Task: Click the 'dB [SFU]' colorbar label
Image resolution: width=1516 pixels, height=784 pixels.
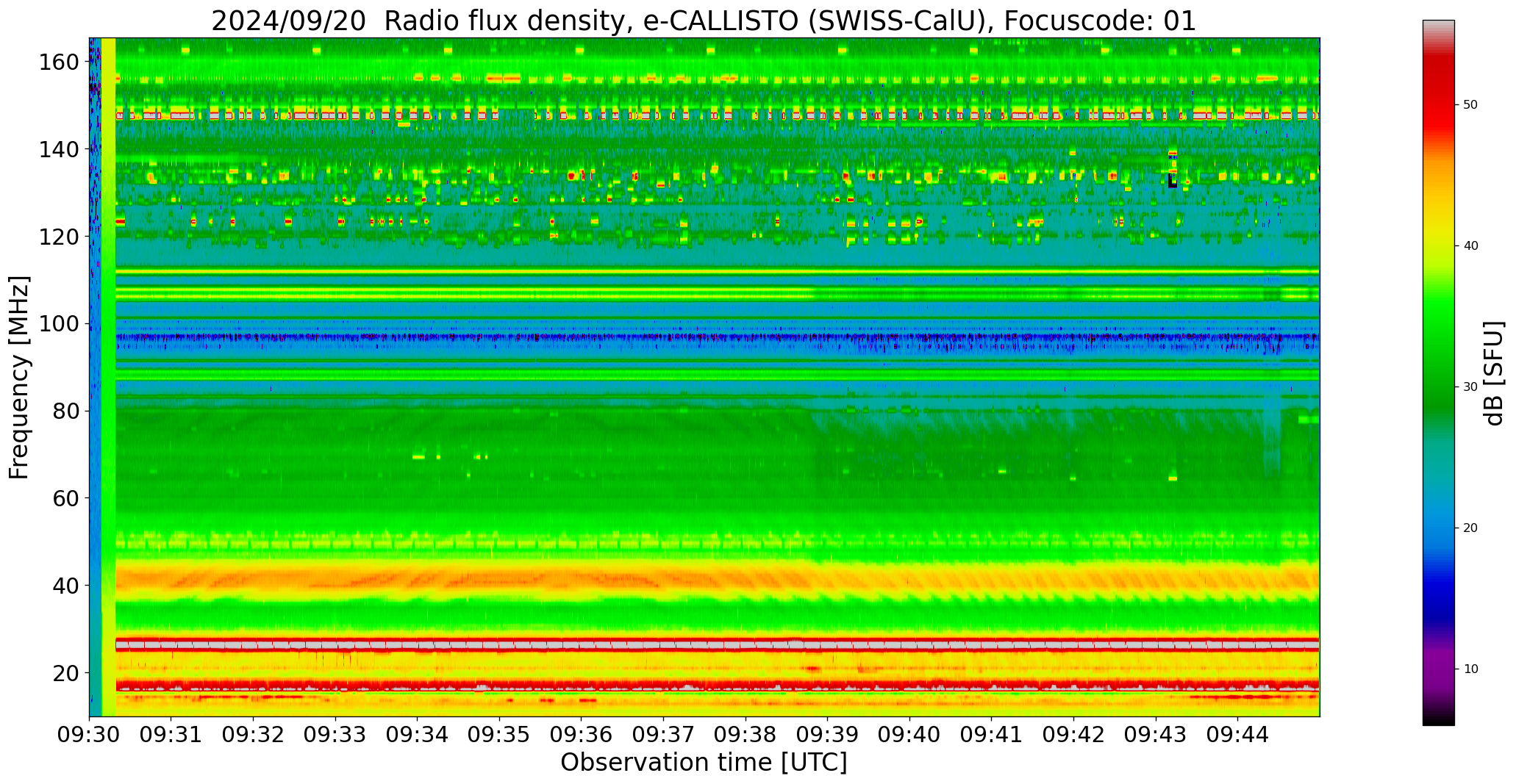Action: (x=1494, y=373)
